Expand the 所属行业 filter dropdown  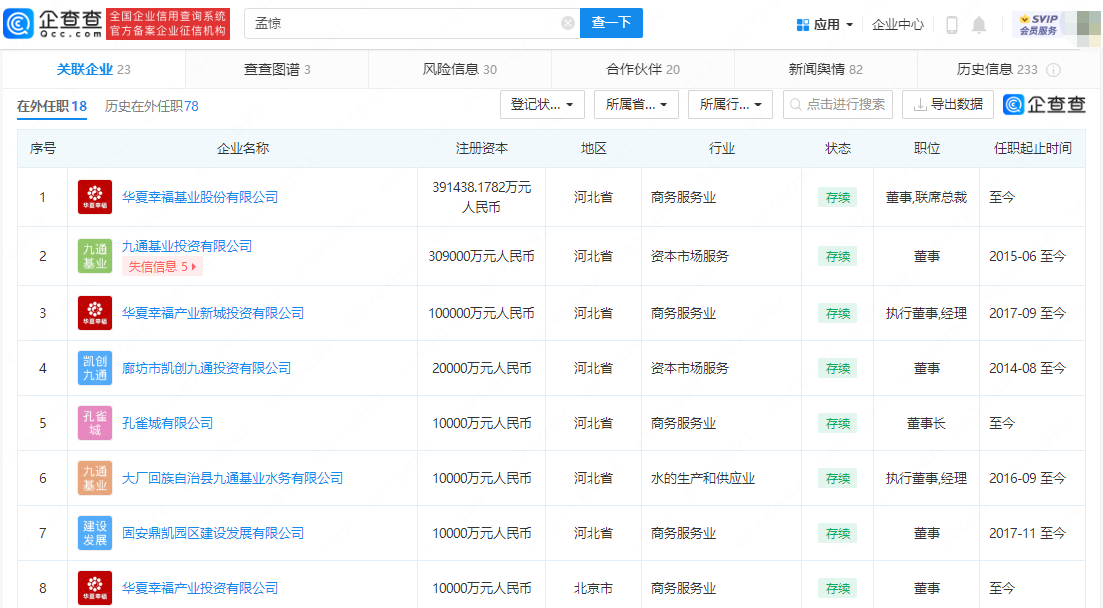click(730, 104)
